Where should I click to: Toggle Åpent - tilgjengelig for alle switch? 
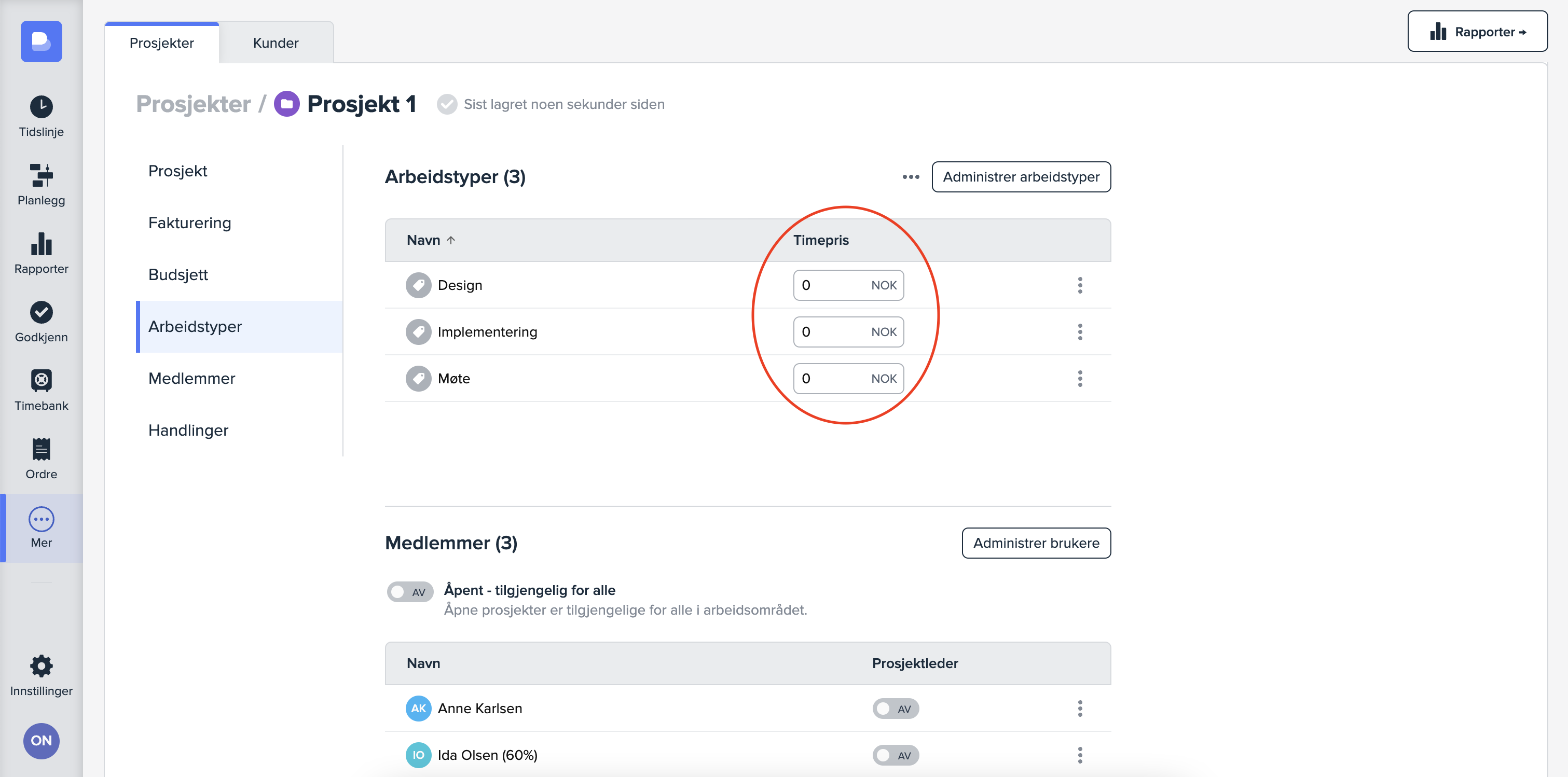410,591
